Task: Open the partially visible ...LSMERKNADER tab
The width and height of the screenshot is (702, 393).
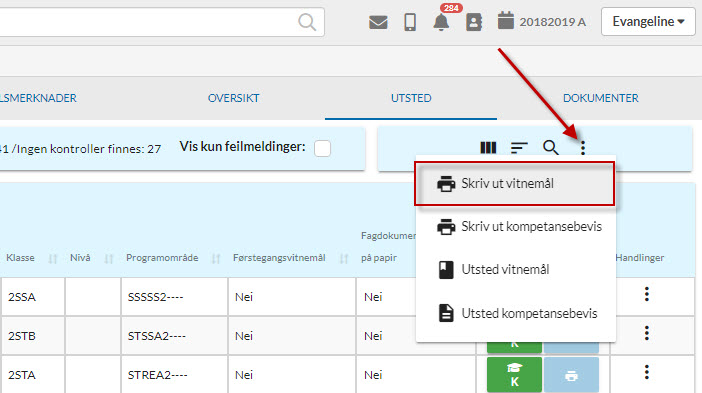Action: click(38, 98)
